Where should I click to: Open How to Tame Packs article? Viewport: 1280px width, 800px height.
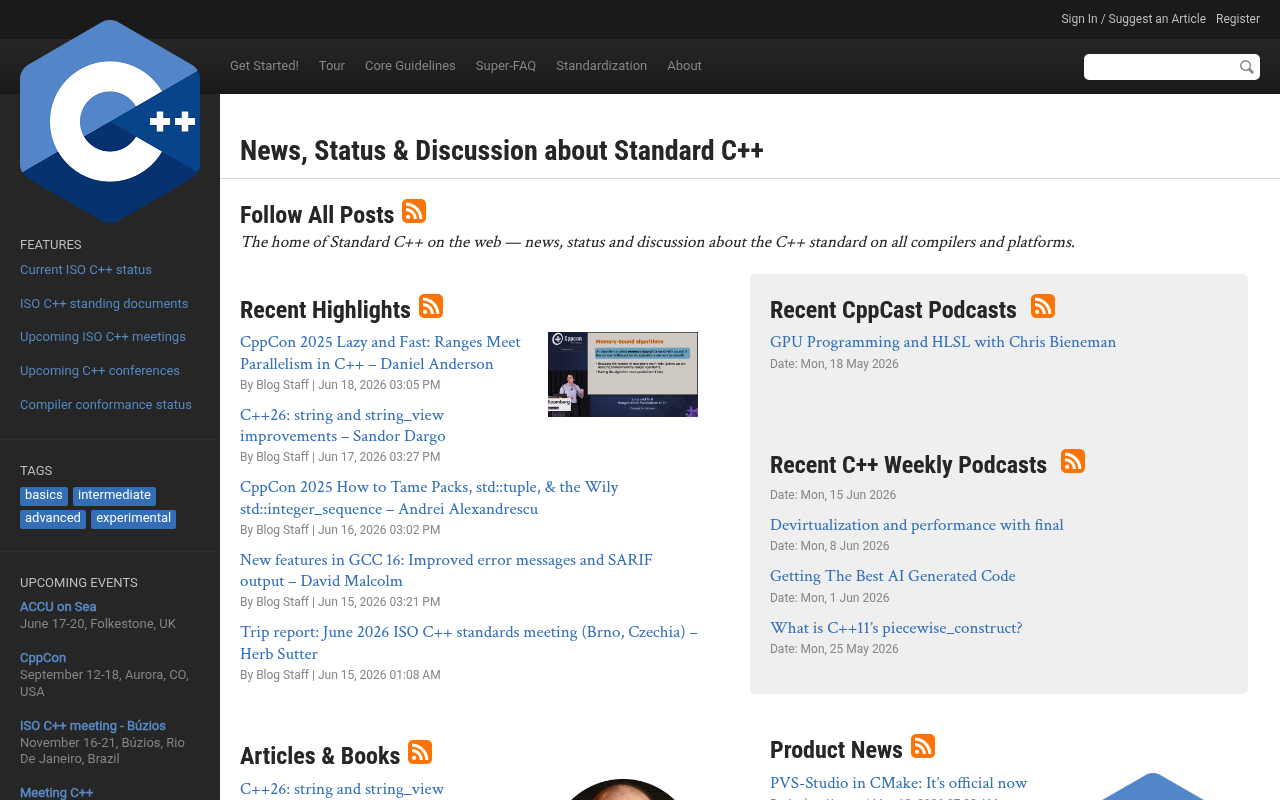(429, 498)
